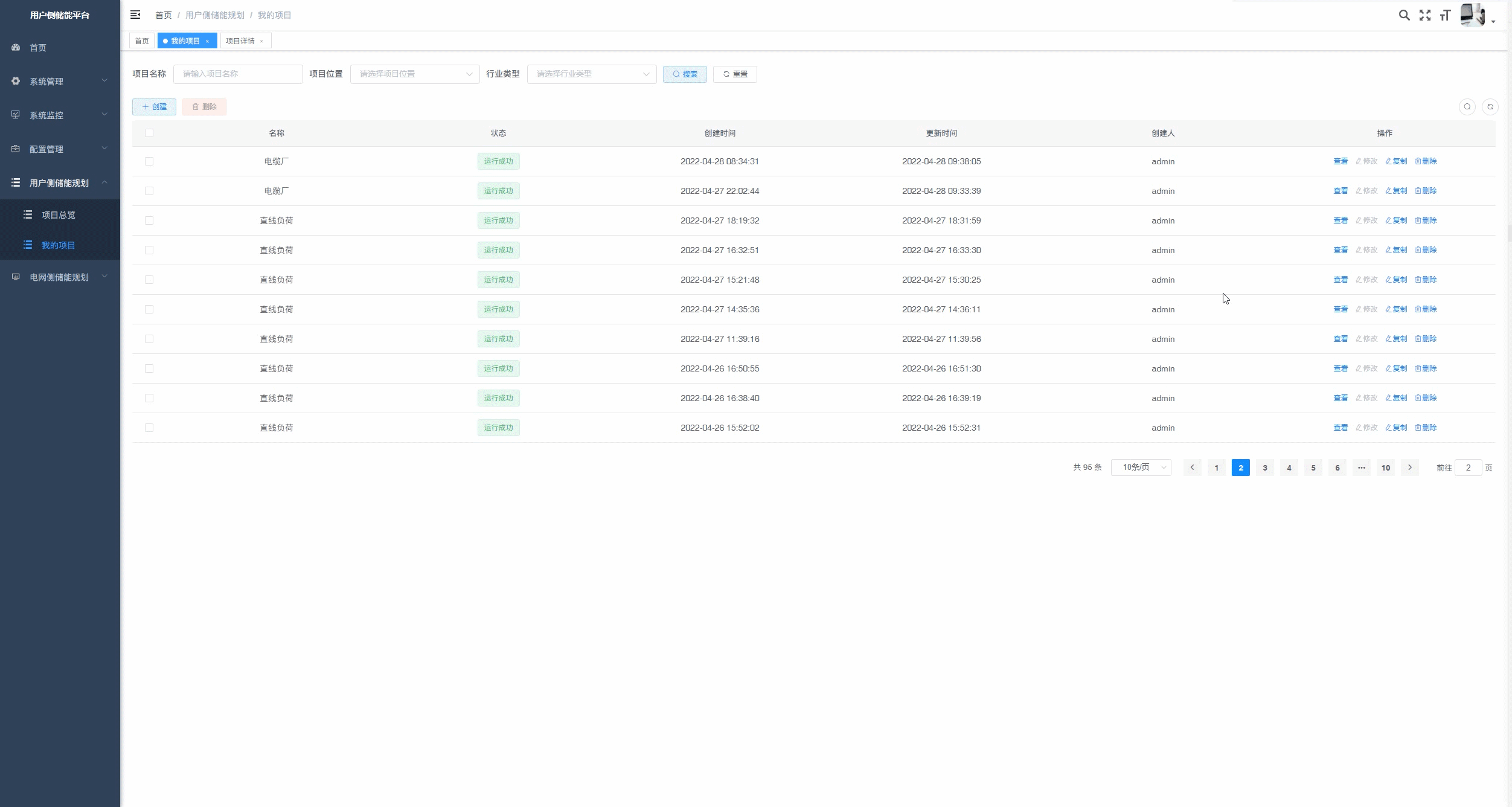
Task: Toggle search bar using round search icon
Action: coord(1467,107)
